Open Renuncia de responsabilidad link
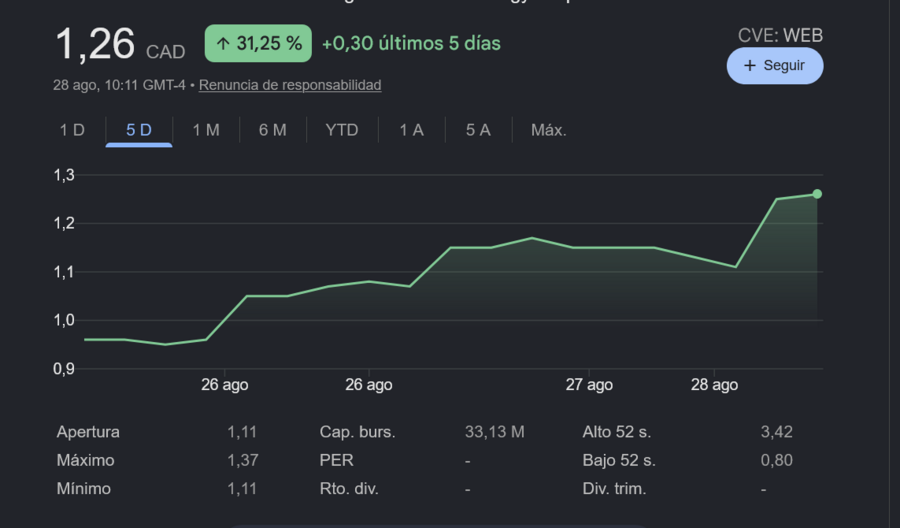900x528 pixels. 290,85
